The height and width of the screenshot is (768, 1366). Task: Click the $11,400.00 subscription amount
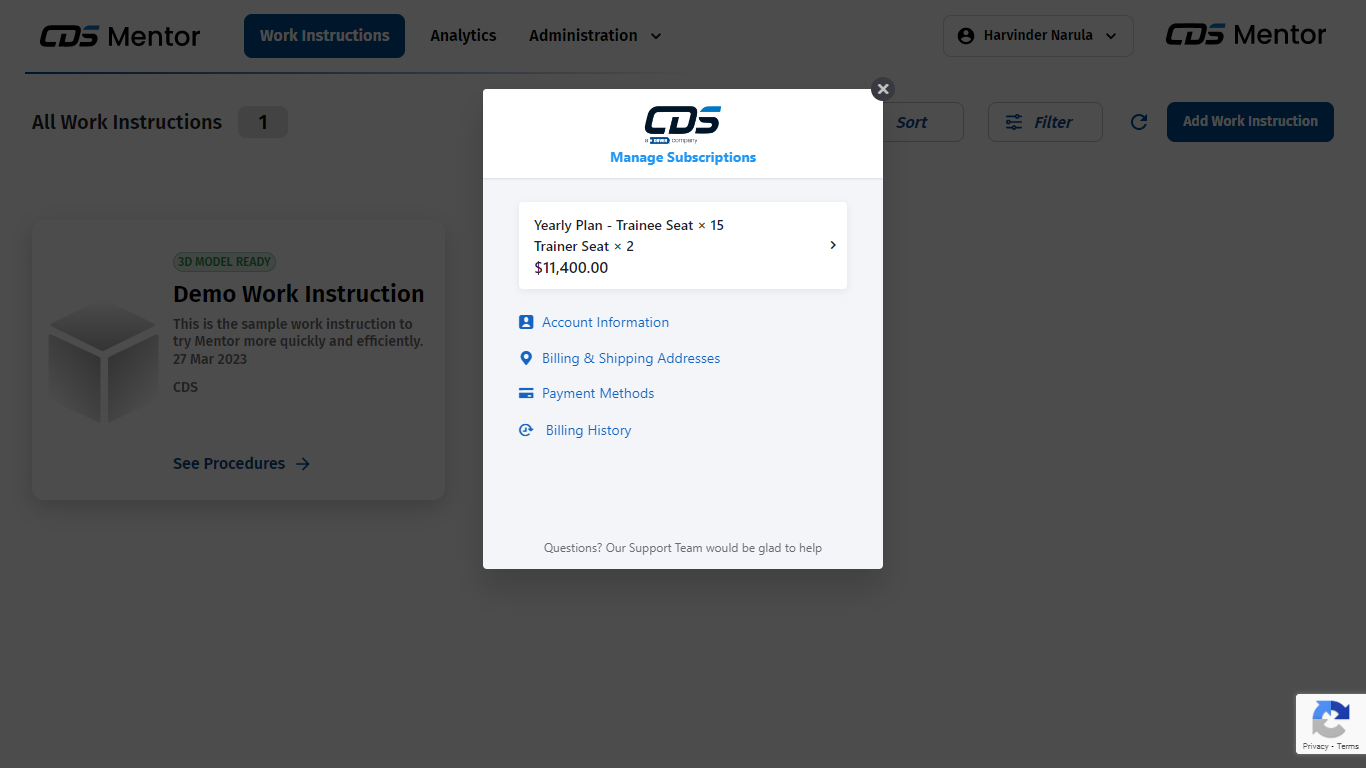point(571,268)
